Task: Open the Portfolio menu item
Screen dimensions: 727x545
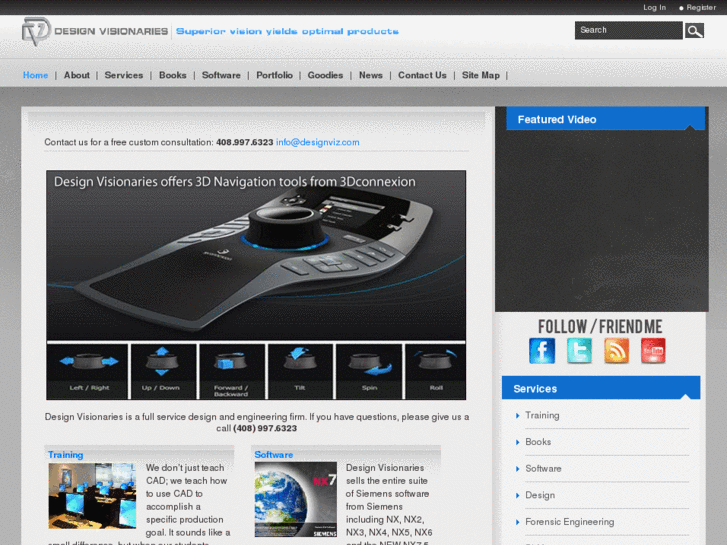Action: (x=274, y=75)
